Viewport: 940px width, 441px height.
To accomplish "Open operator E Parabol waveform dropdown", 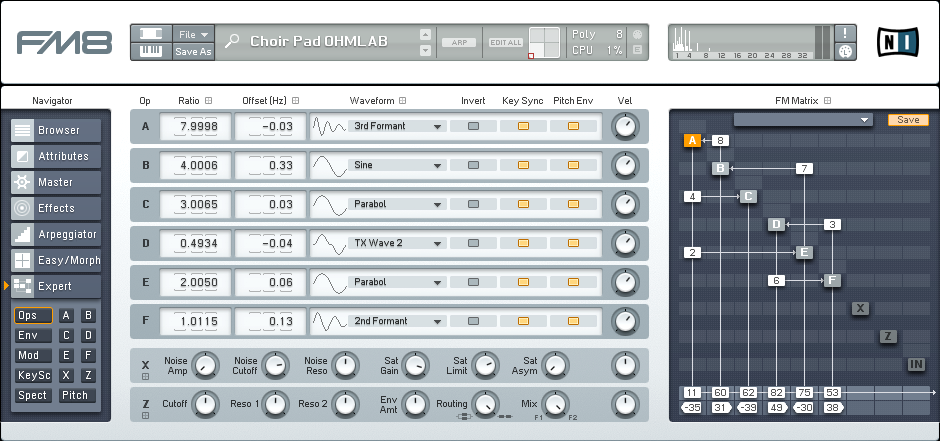I will coord(397,282).
